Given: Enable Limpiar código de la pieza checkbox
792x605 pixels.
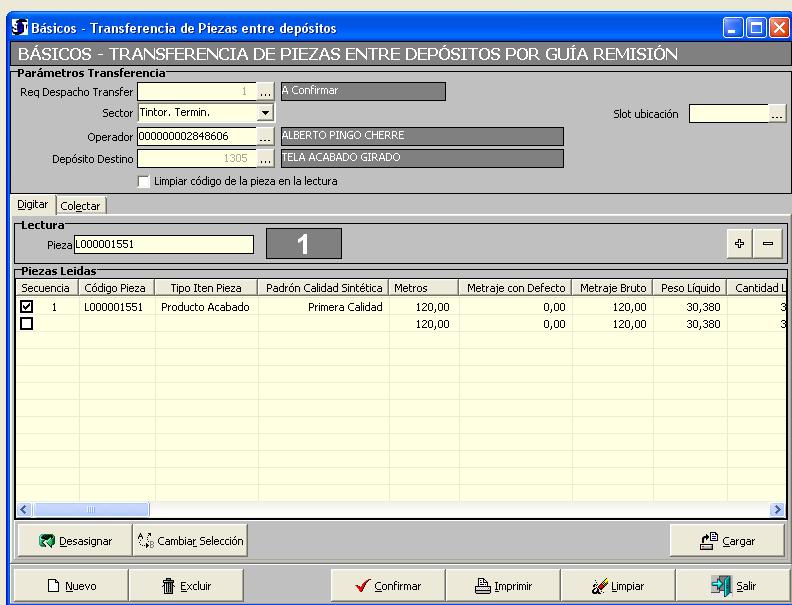Looking at the screenshot, I should (145, 182).
